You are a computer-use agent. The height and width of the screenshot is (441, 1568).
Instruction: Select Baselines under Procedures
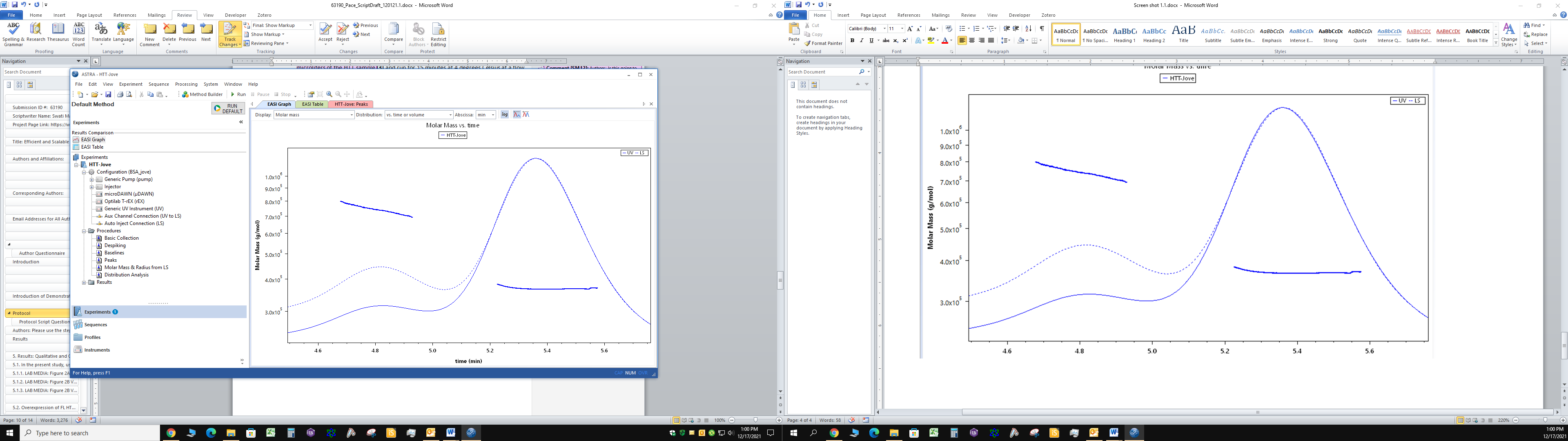(x=114, y=253)
